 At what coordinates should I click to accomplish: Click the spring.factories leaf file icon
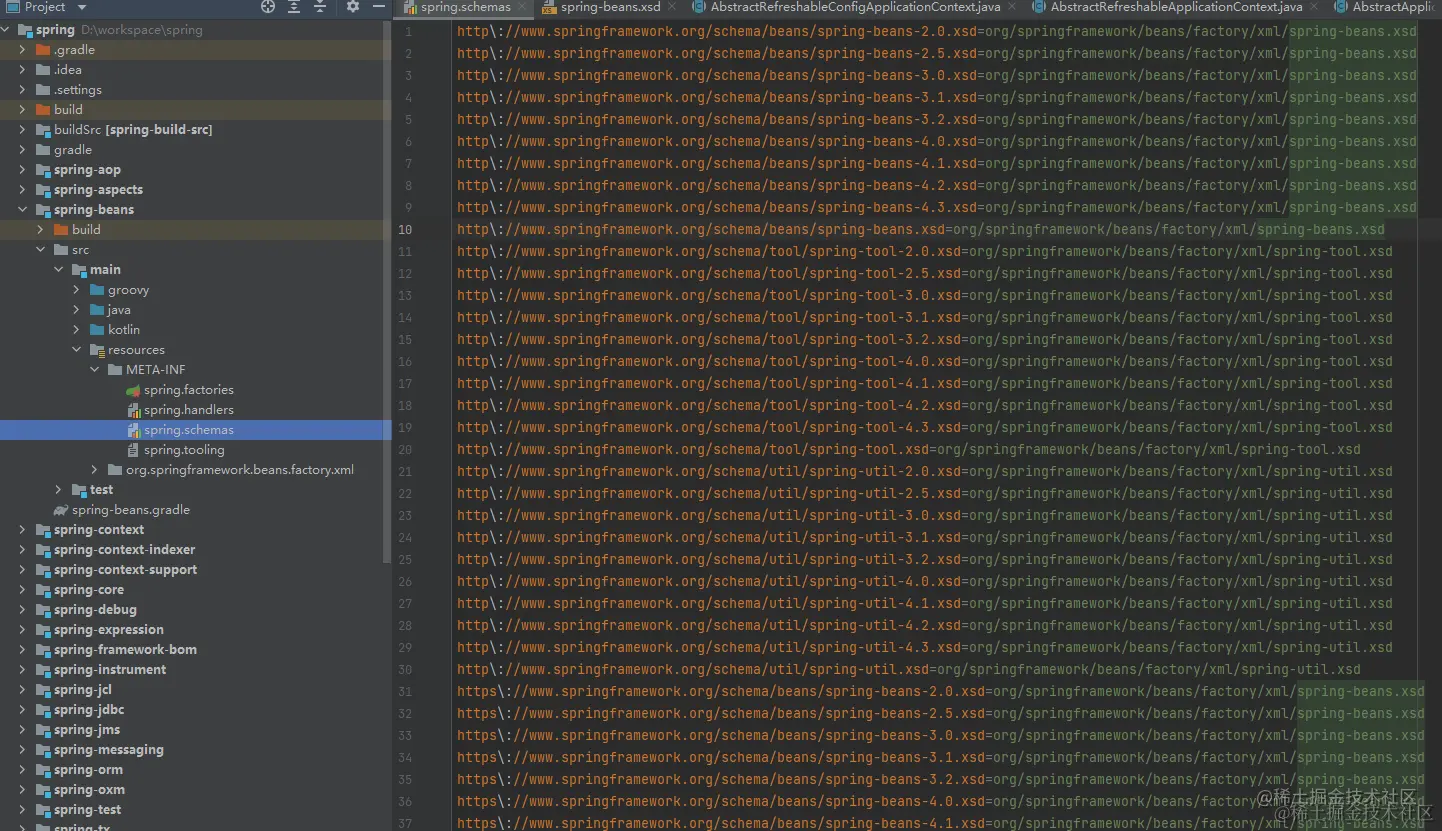(x=134, y=390)
